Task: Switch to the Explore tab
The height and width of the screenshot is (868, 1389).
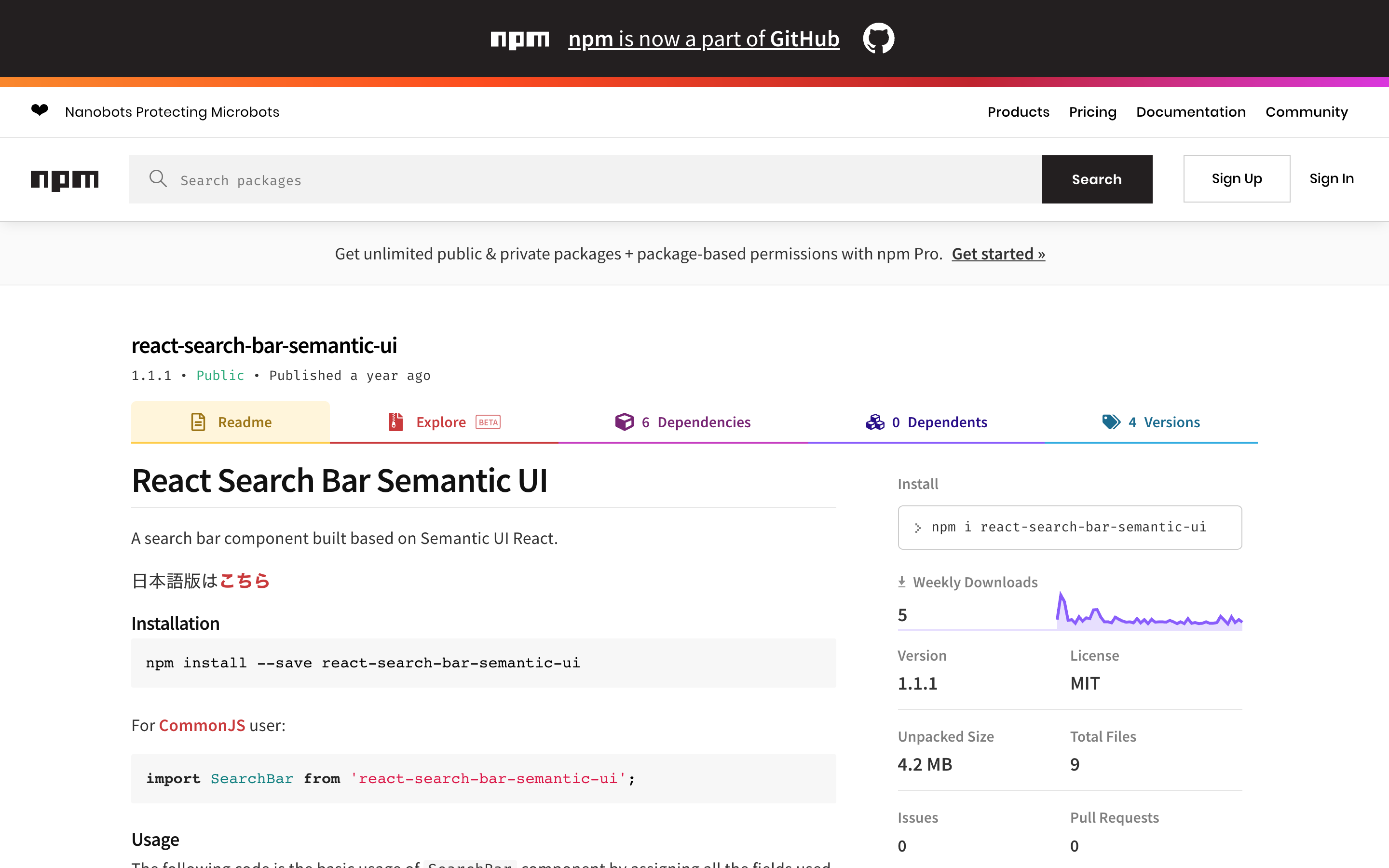Action: pyautogui.click(x=444, y=422)
